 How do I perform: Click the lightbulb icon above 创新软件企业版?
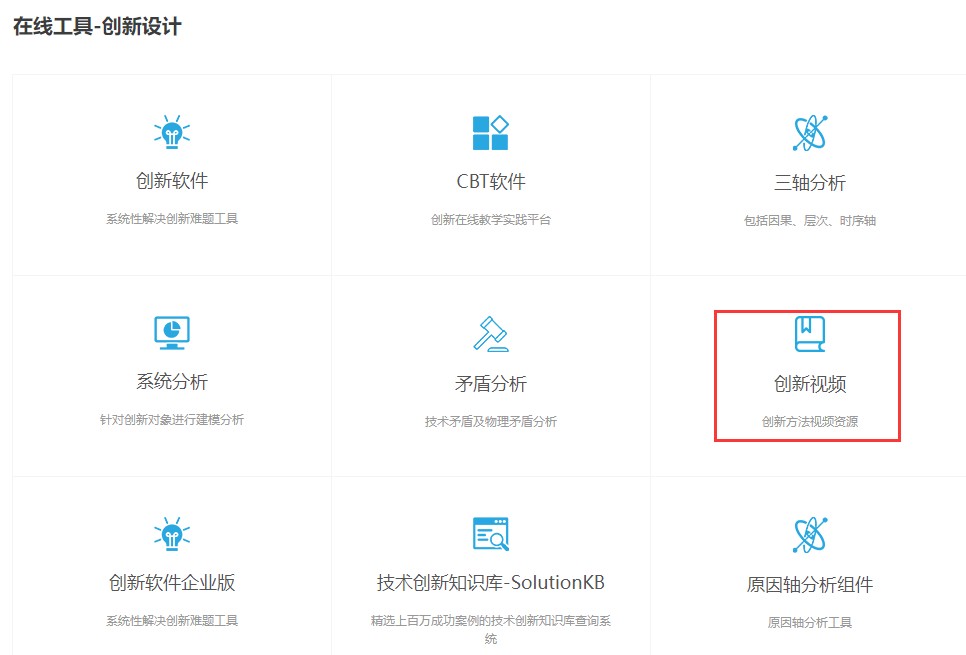click(x=172, y=534)
